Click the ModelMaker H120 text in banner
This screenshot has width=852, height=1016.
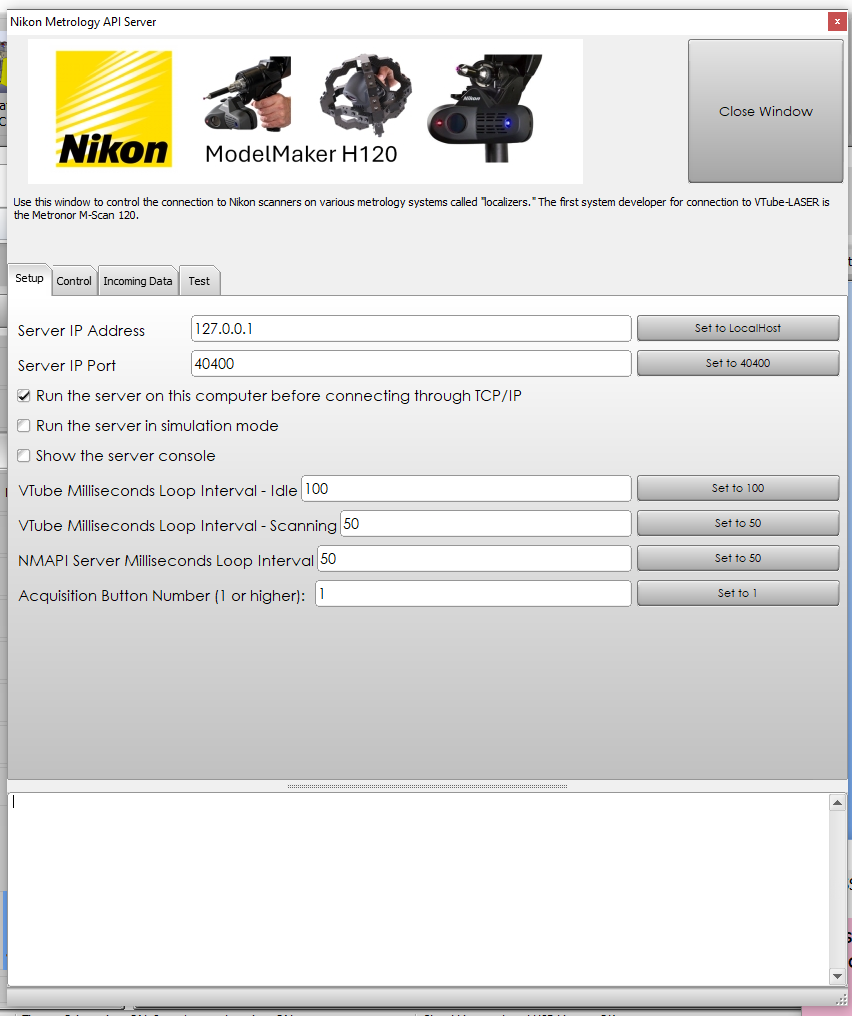301,154
